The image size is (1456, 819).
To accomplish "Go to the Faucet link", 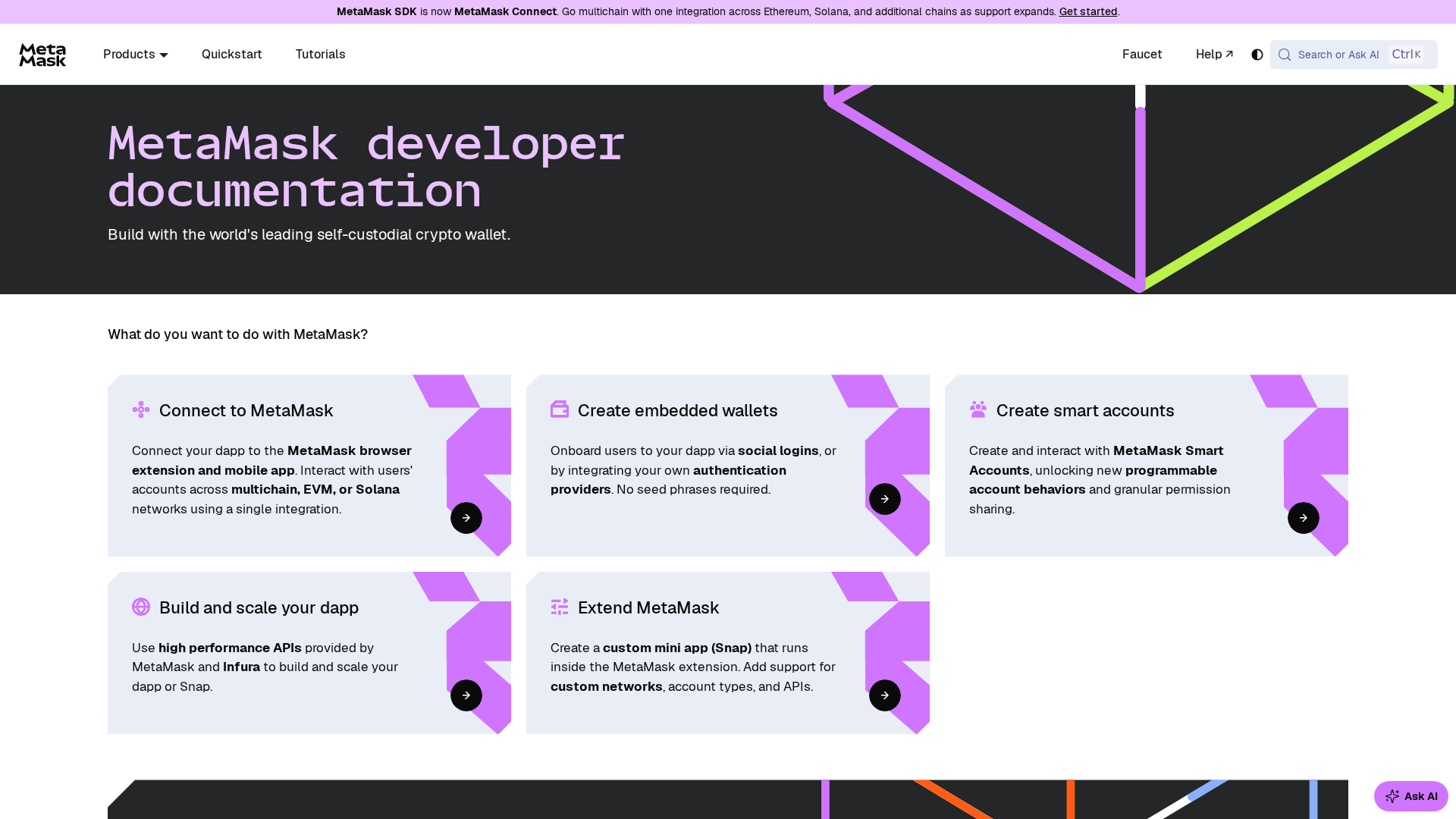I will pos(1142,55).
